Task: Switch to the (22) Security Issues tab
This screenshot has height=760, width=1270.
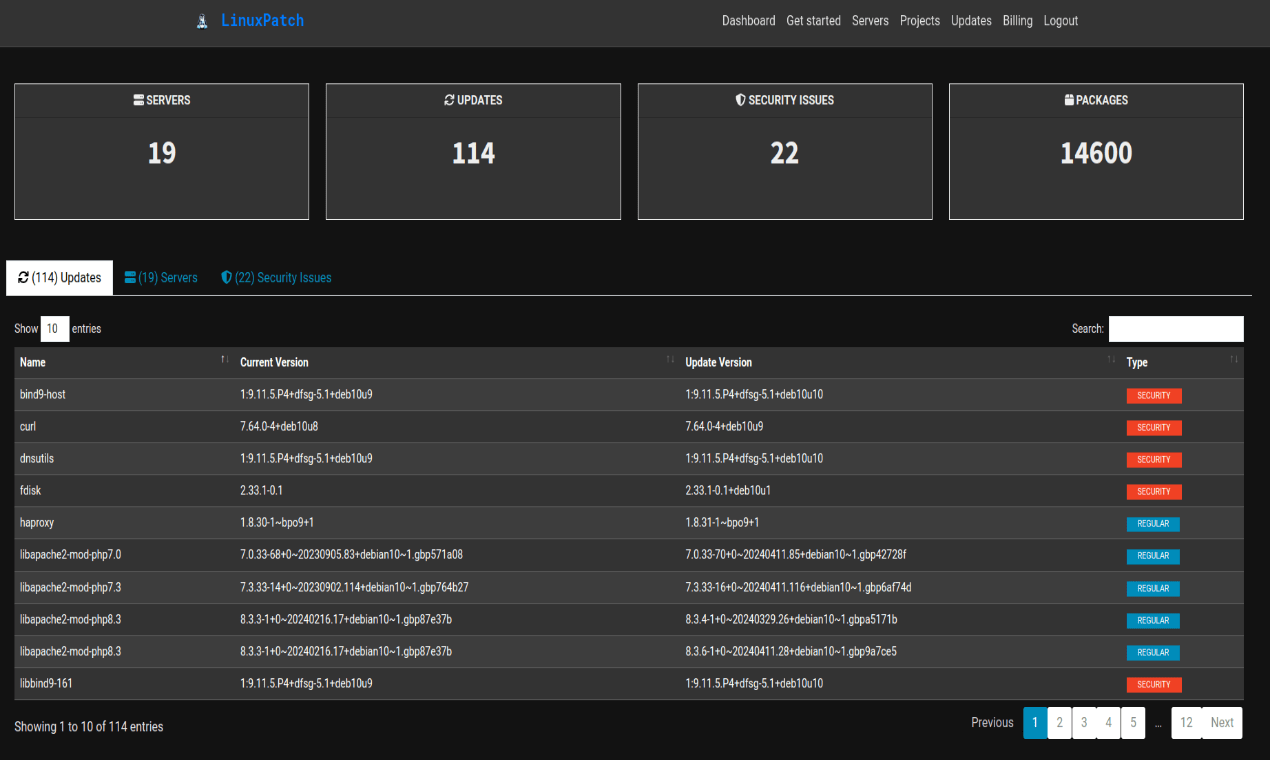Action: [x=276, y=278]
